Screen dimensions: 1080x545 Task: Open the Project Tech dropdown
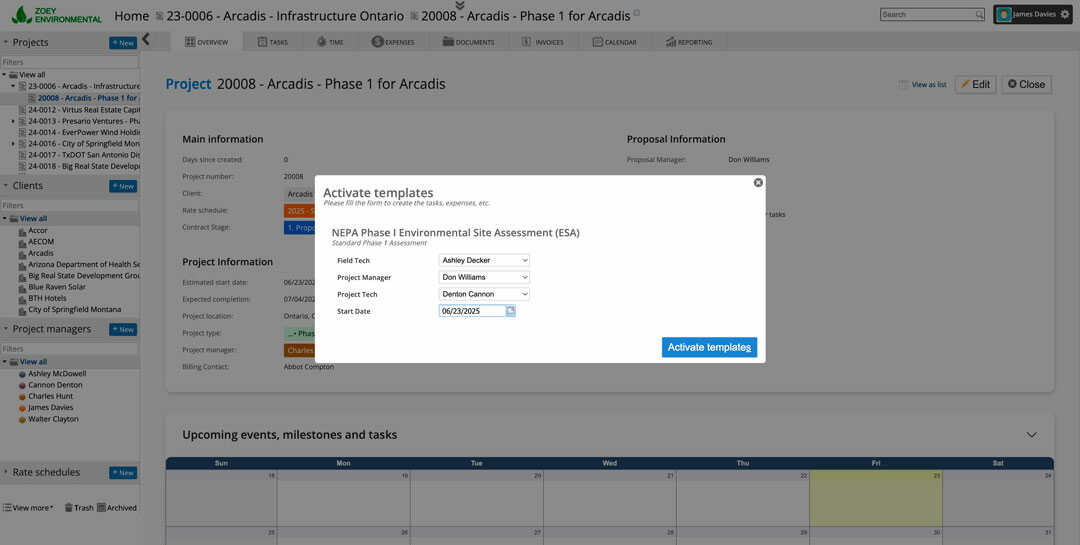[x=484, y=294]
